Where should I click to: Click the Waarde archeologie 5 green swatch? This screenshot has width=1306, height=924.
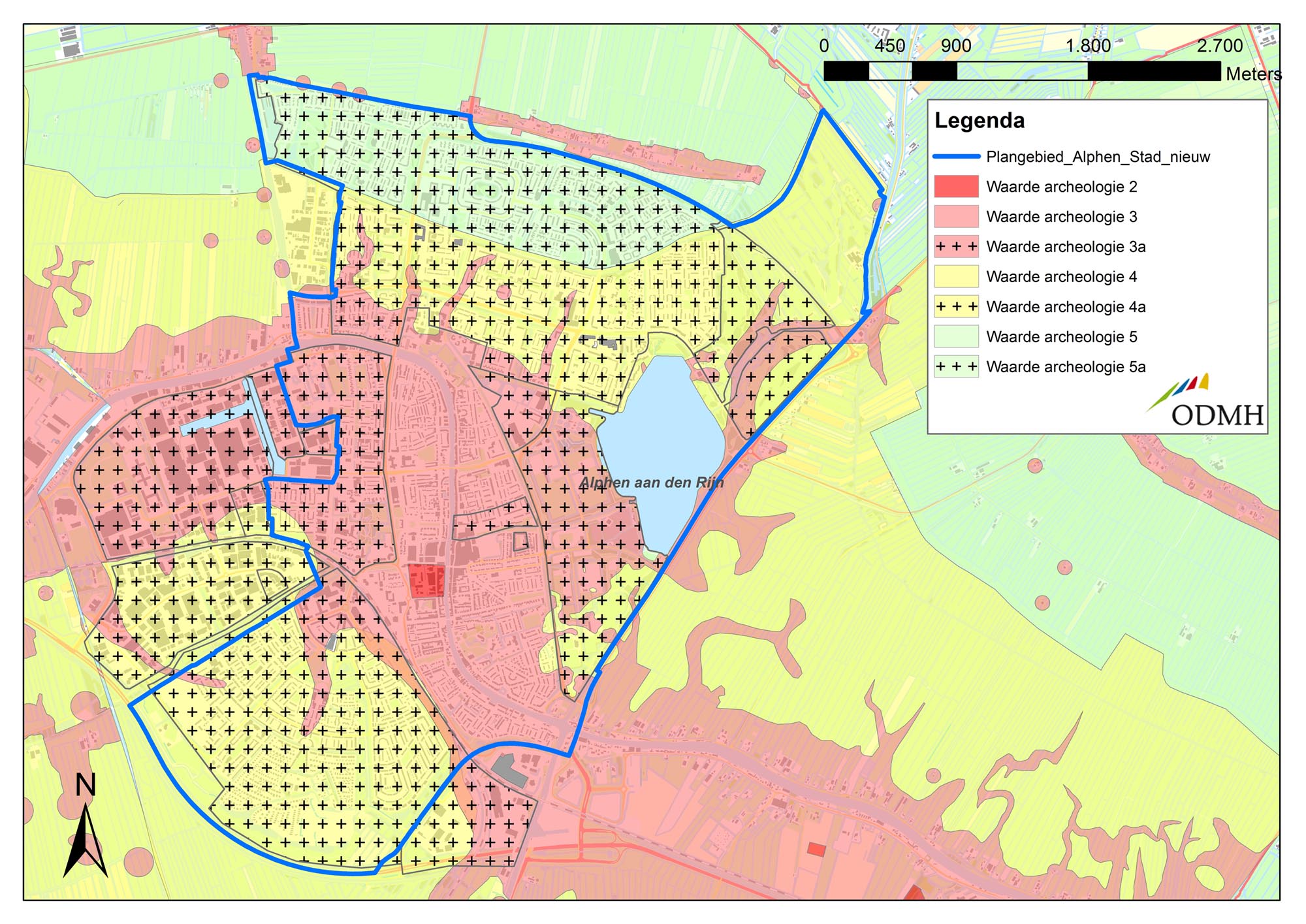tap(956, 337)
